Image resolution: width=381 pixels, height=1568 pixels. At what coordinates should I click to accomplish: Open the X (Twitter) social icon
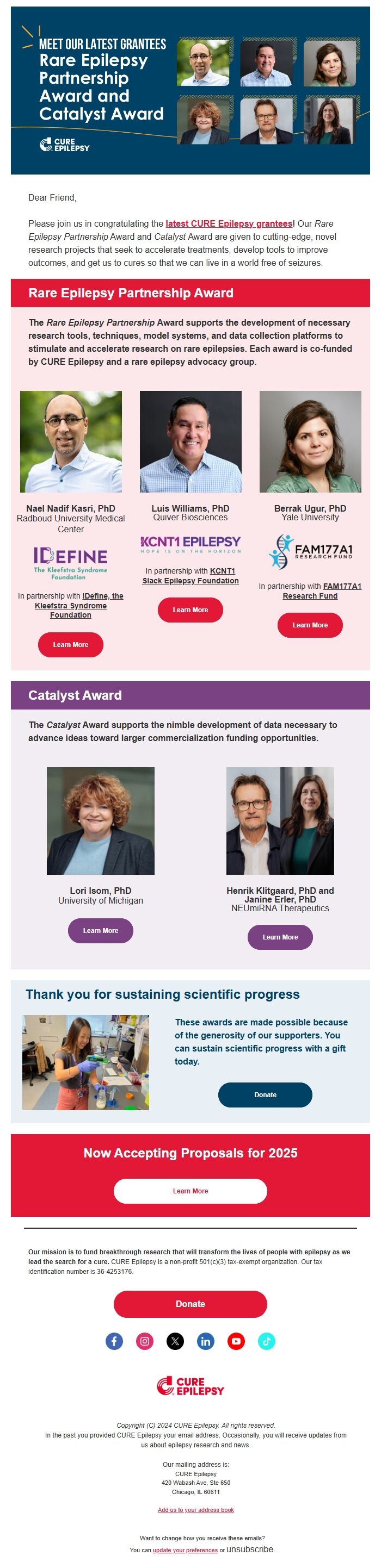pos(175,1341)
